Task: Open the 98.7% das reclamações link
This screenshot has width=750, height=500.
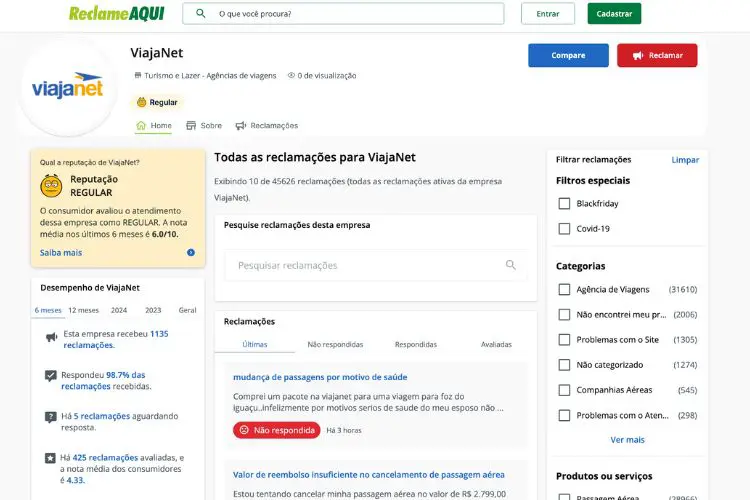Action: click(103, 380)
